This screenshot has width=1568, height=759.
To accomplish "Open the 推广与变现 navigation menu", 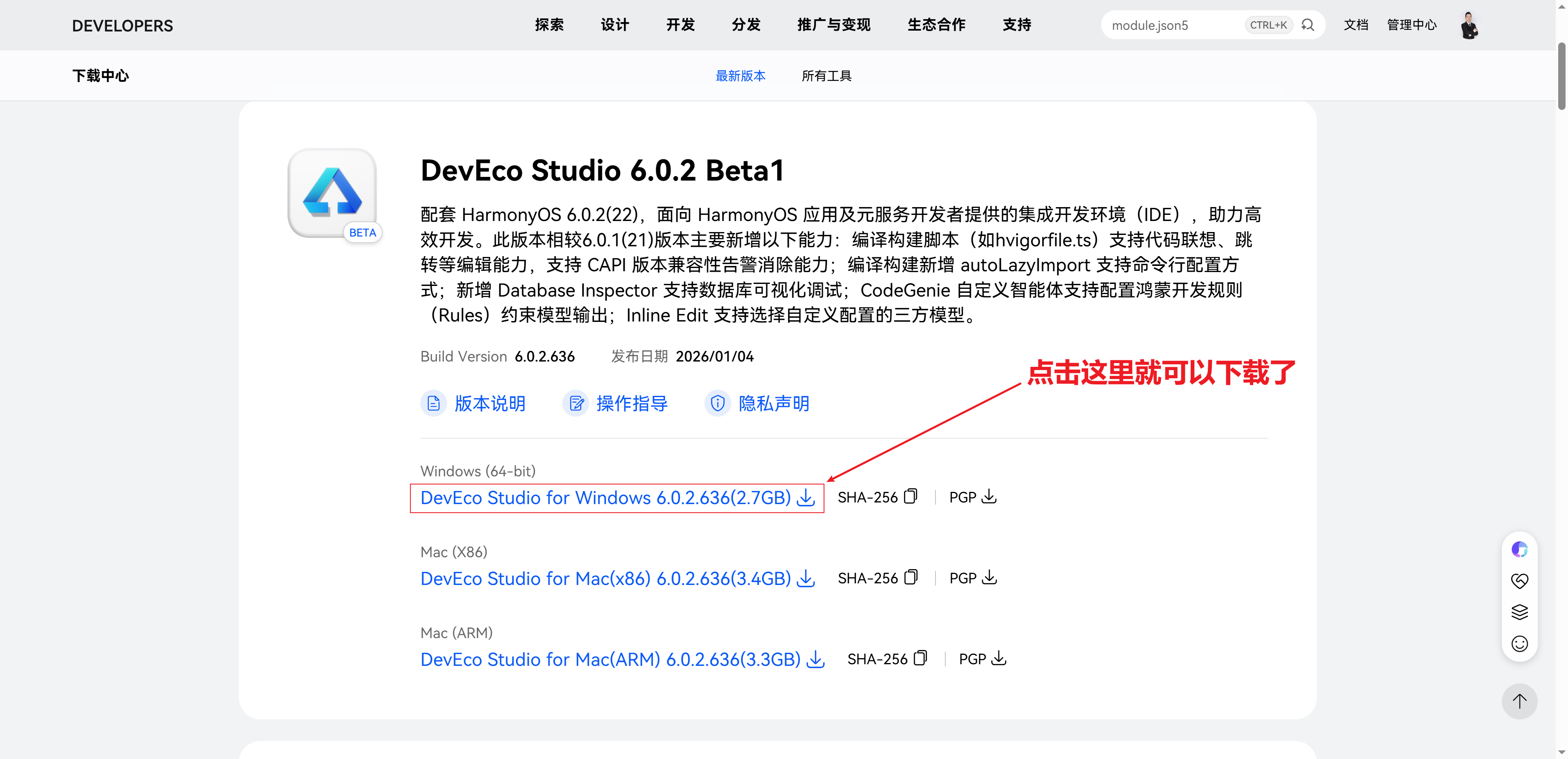I will pyautogui.click(x=833, y=25).
